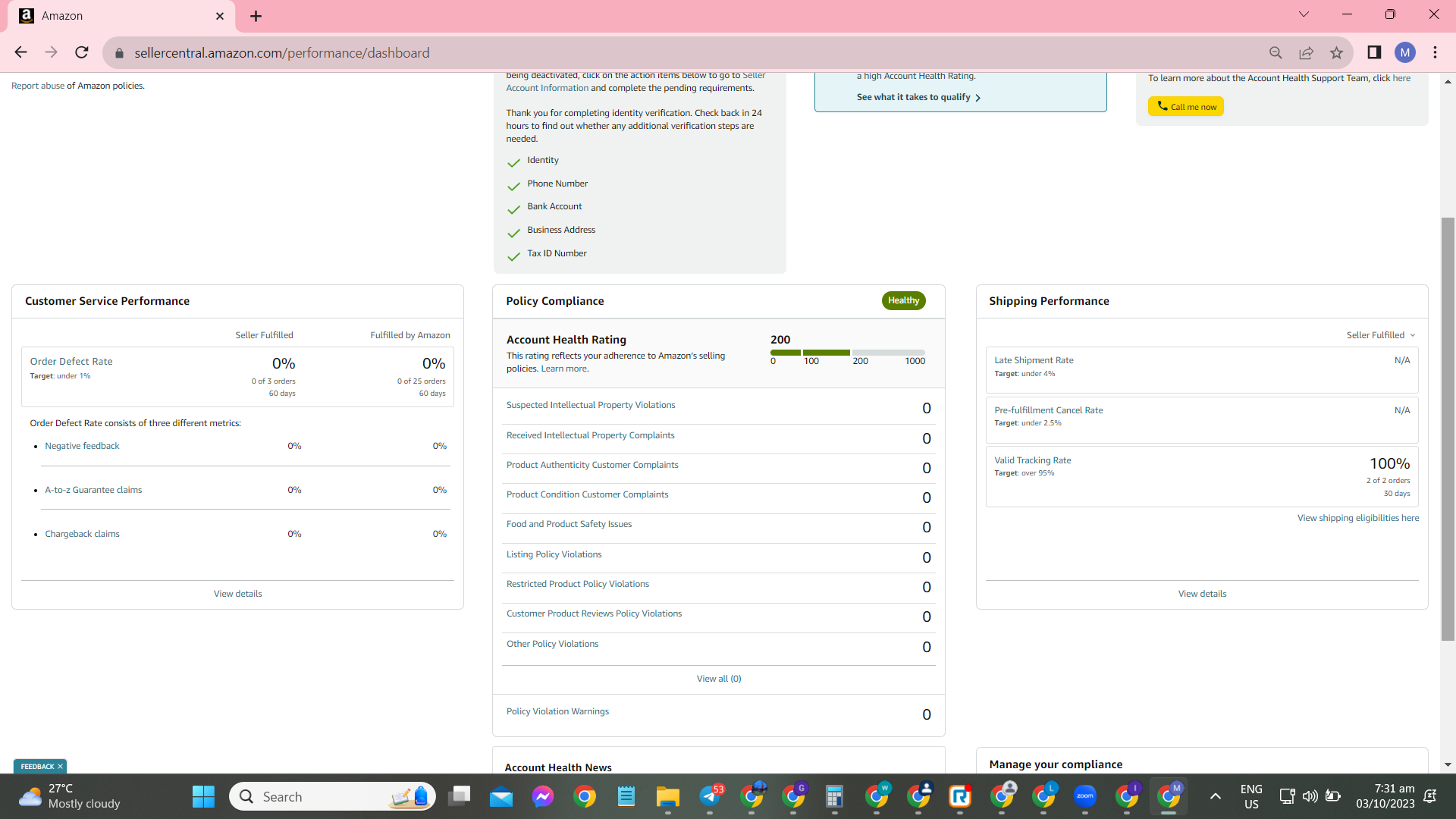Open Messenger from the taskbar

[543, 796]
